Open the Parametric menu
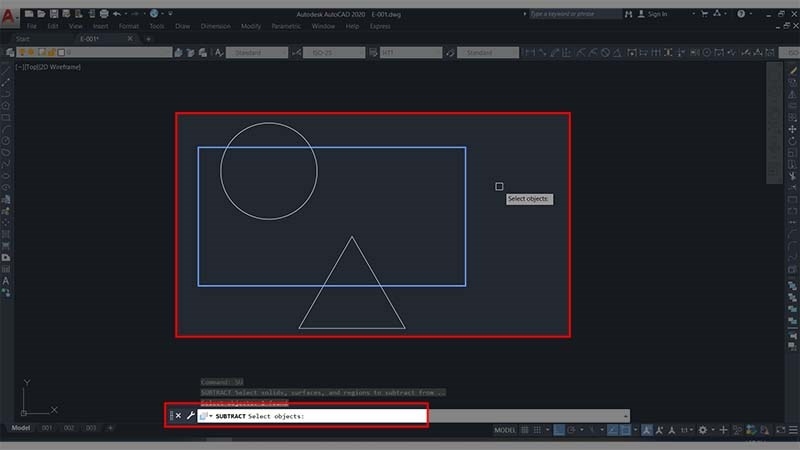The width and height of the screenshot is (800, 450). click(x=286, y=26)
